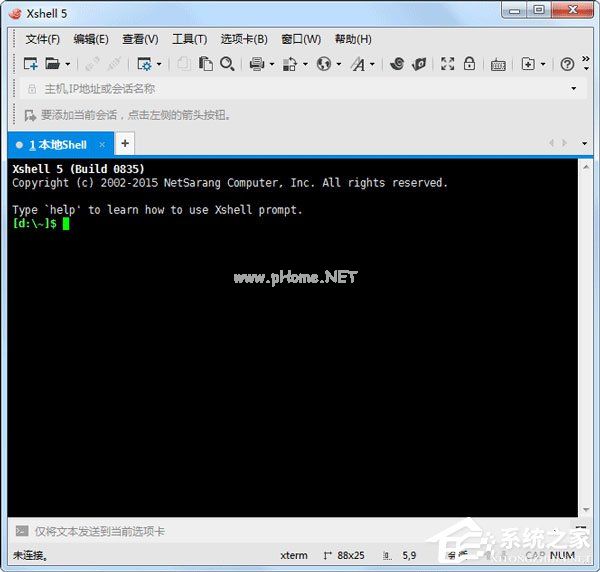This screenshot has height=572, width=600.
Task: Click the Print icon in toolbar
Action: [256, 64]
